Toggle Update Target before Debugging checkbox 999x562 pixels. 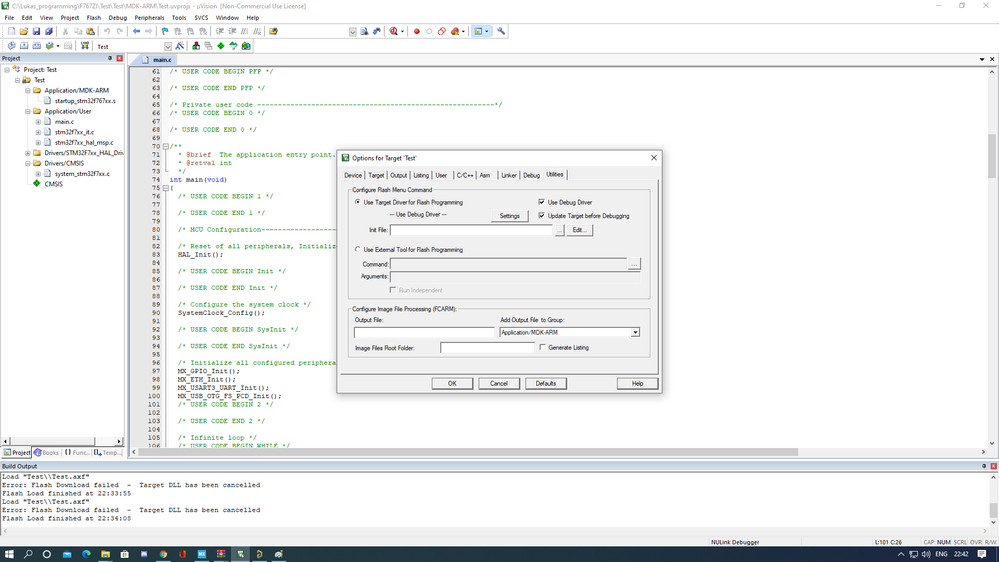tap(542, 215)
